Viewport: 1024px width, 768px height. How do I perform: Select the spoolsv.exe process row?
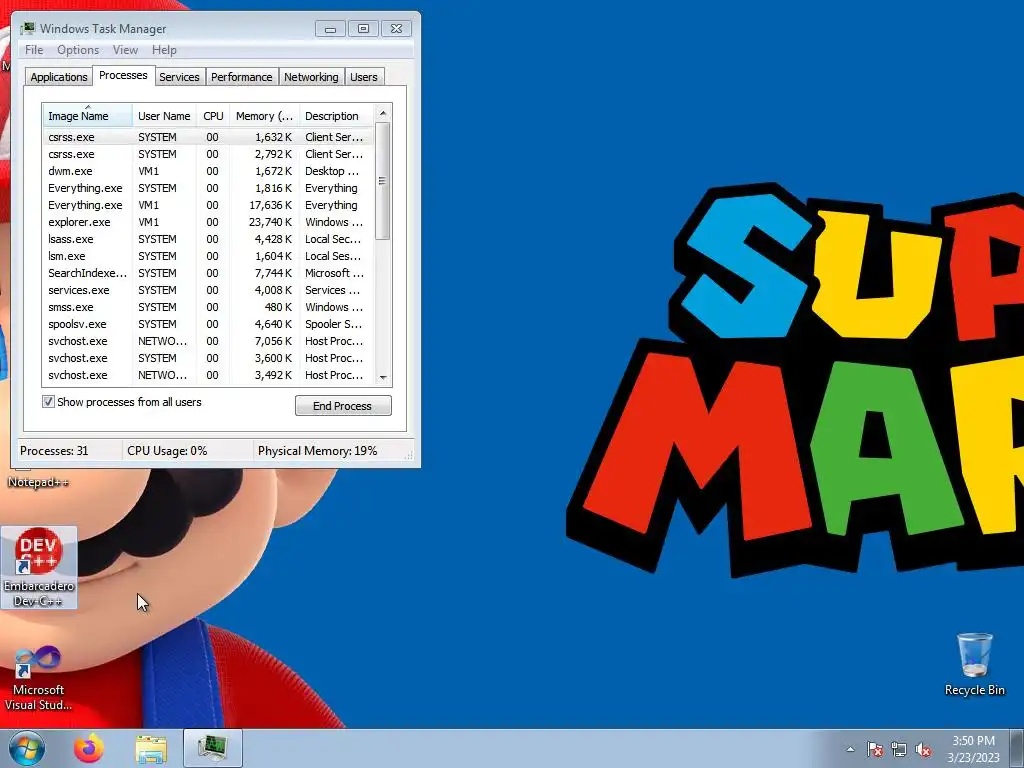point(208,324)
